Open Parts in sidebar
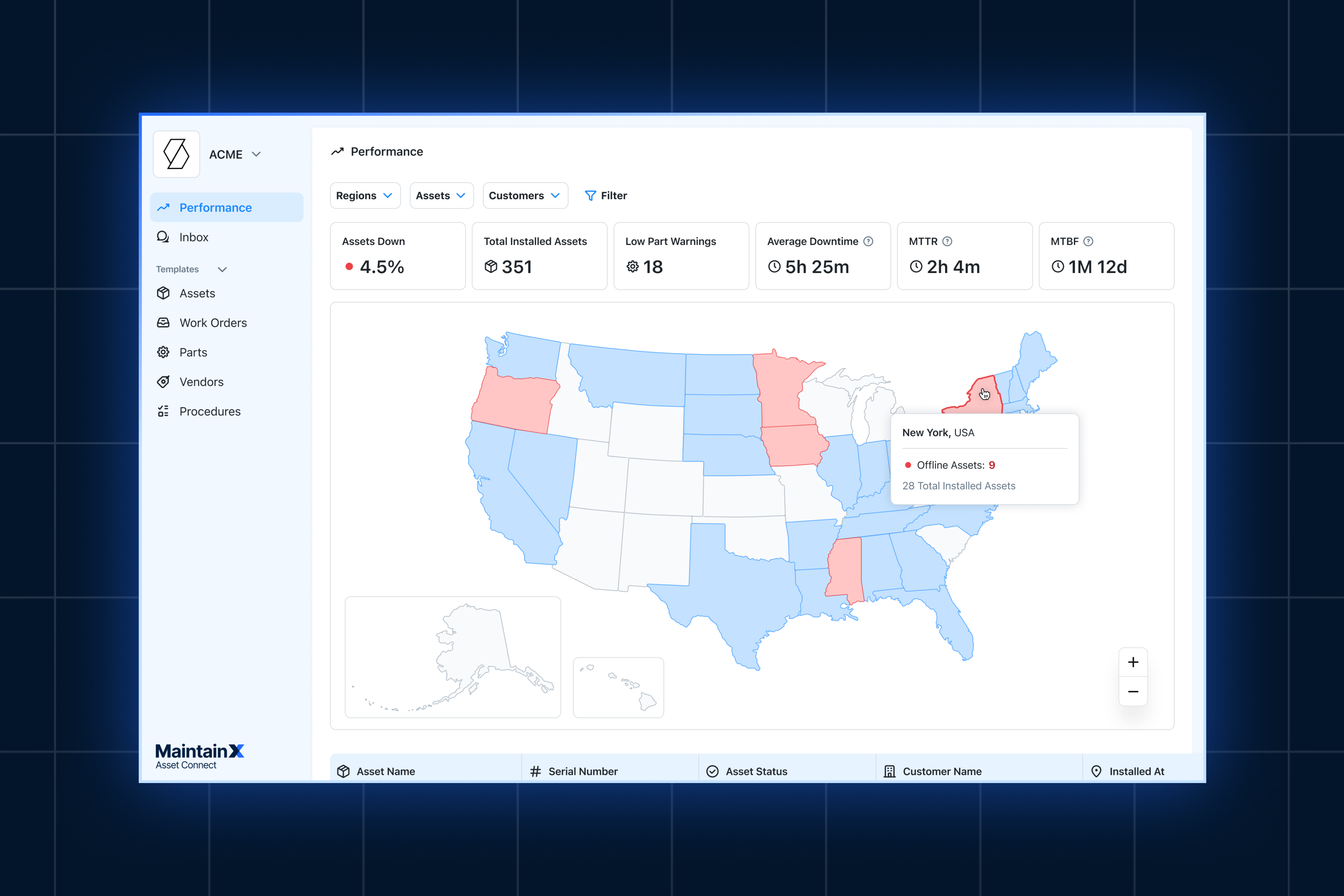 point(227,353)
